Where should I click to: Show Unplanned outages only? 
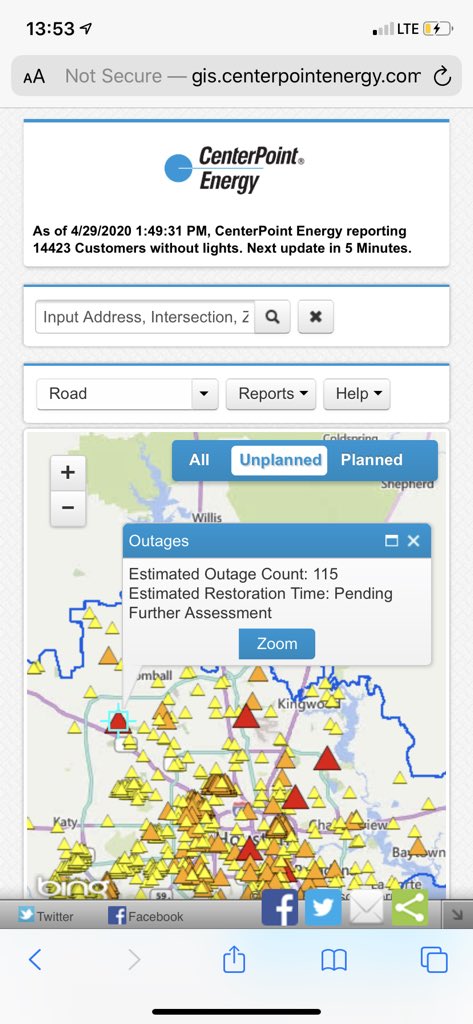(x=280, y=460)
